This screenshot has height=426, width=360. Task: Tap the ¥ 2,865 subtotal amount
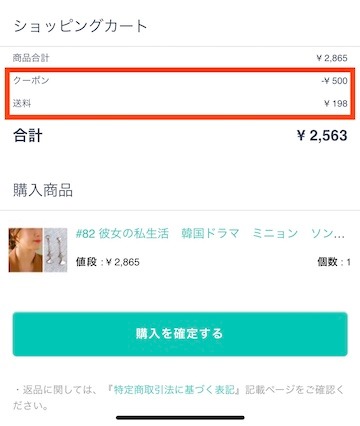[332, 58]
